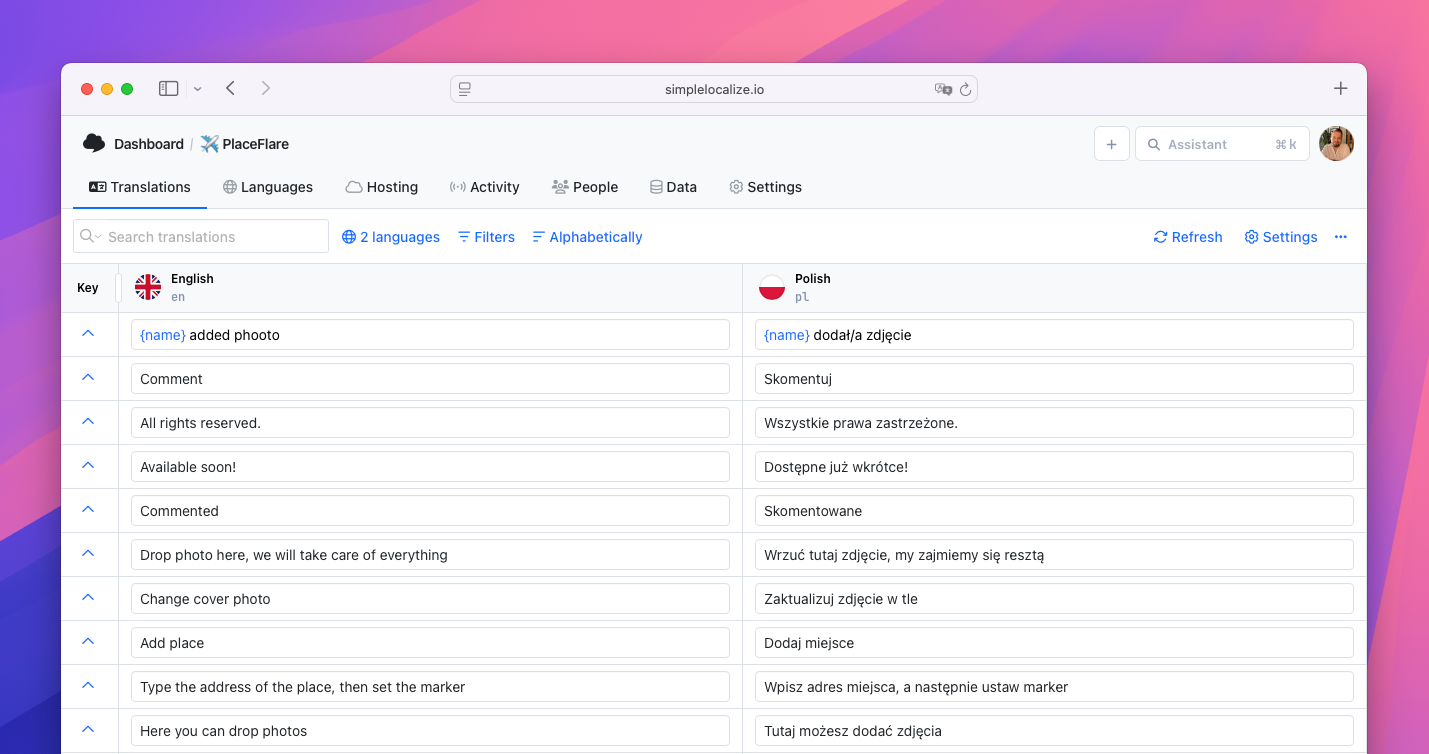
Task: Click the Refresh button
Action: point(1188,237)
